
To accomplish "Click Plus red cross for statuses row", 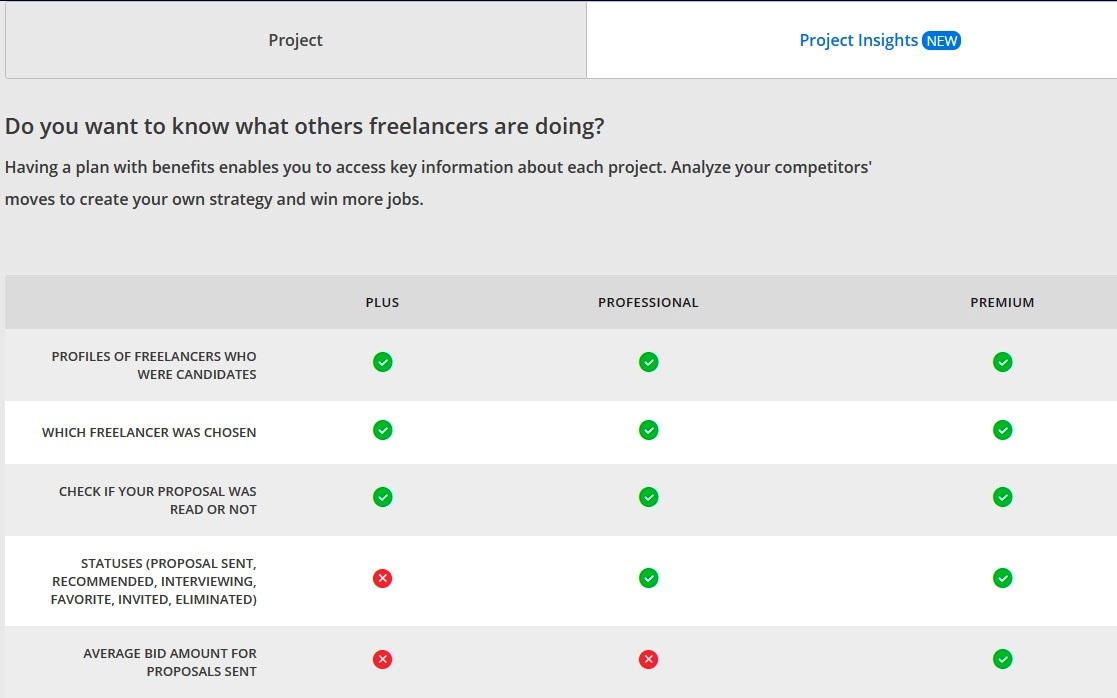I will click(382, 578).
